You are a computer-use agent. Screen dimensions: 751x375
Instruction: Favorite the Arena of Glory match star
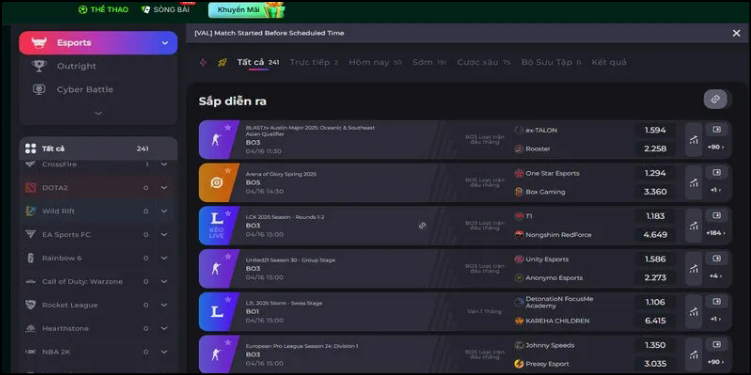(228, 170)
